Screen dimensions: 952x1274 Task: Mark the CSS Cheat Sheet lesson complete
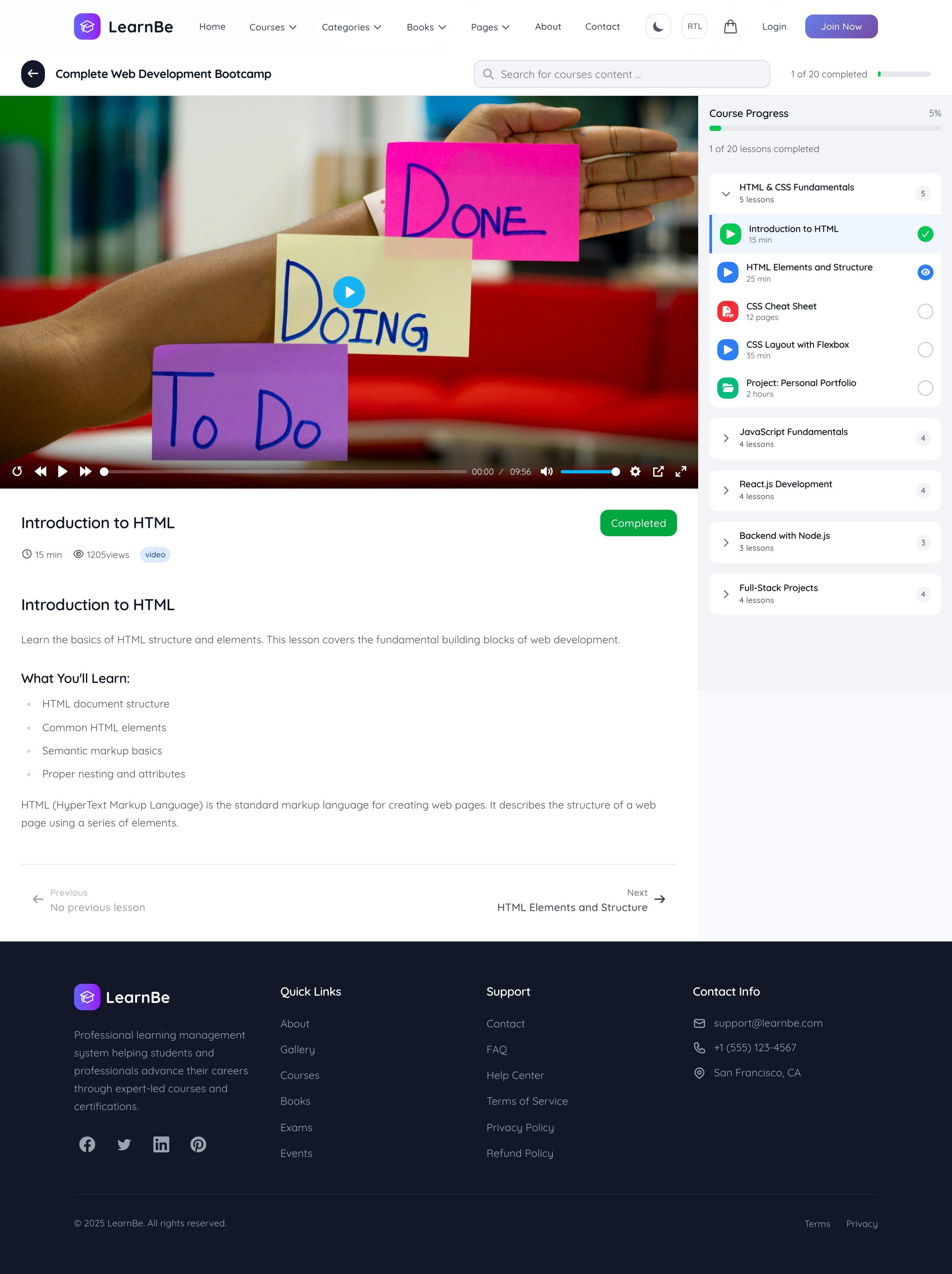pyautogui.click(x=925, y=312)
